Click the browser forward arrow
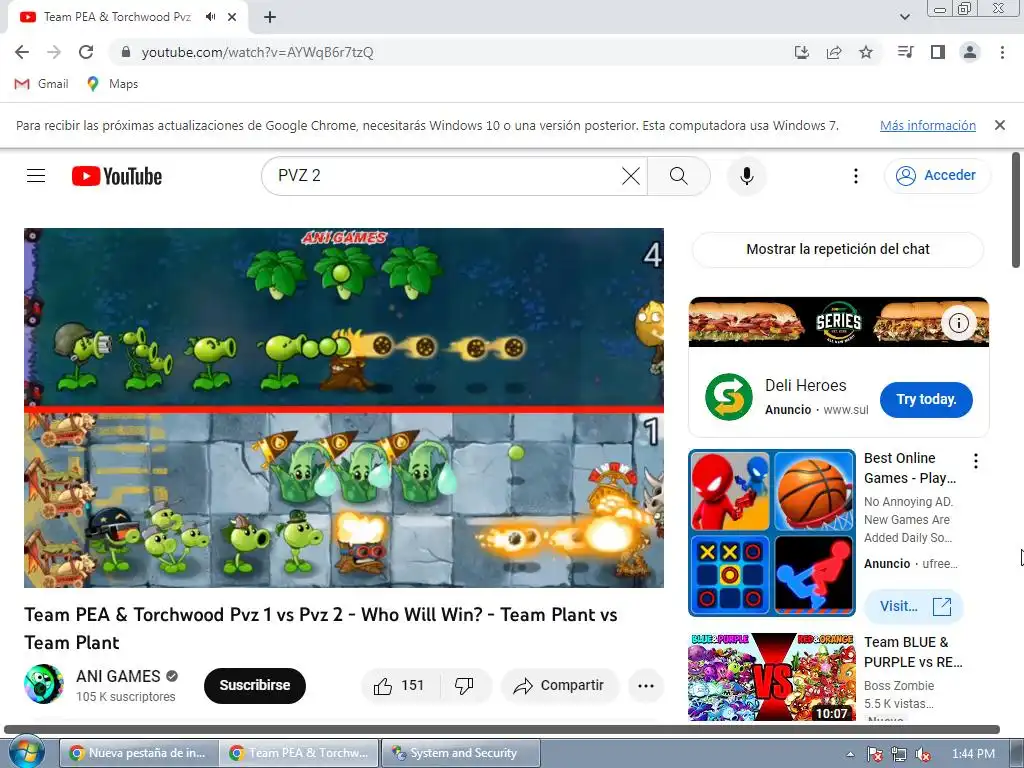Viewport: 1024px width, 768px height. [54, 52]
